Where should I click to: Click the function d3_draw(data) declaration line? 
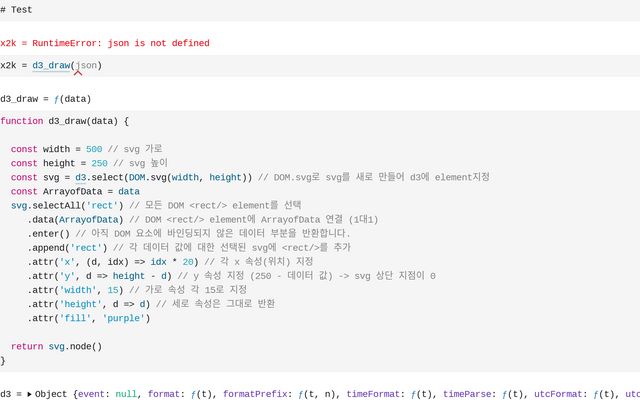[x=65, y=121]
